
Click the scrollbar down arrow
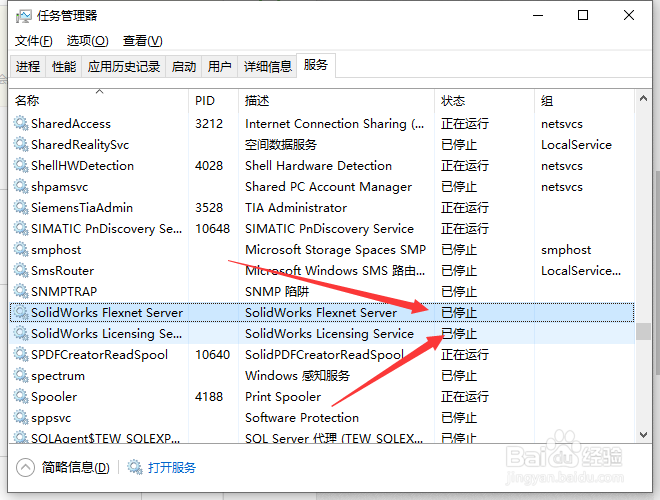pos(643,435)
